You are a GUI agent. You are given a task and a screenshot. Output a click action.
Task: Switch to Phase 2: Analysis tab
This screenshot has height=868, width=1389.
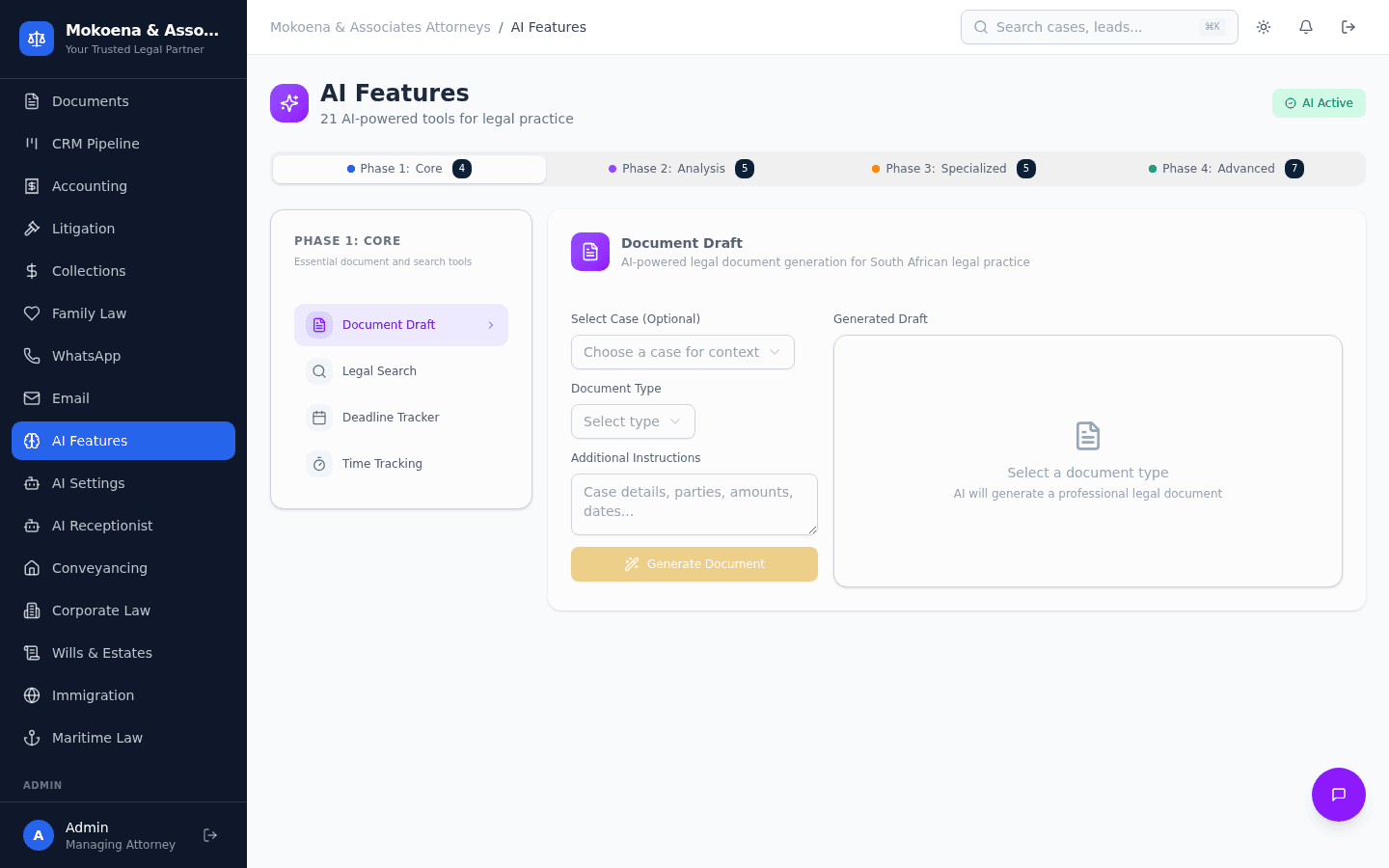pyautogui.click(x=681, y=169)
